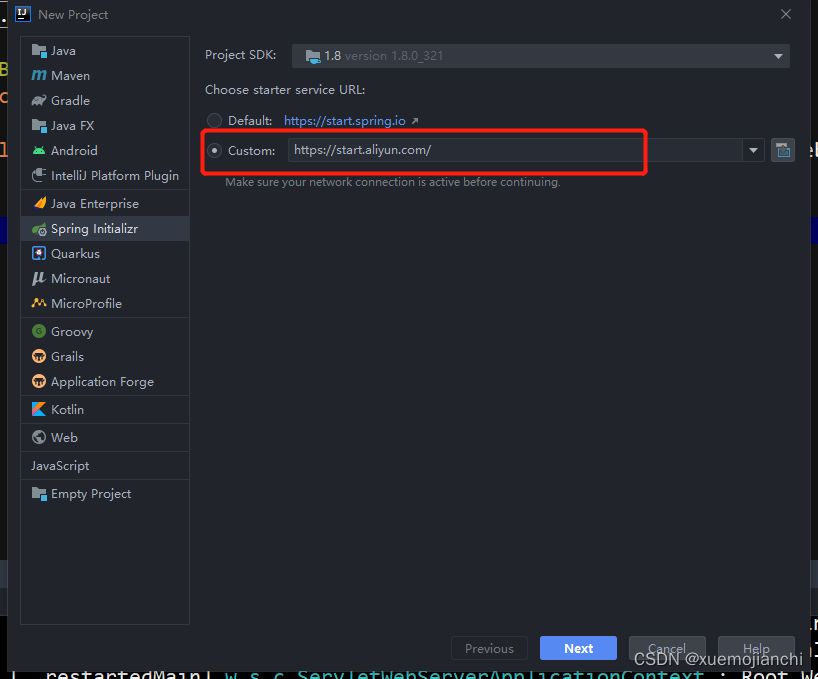Close the New Project dialog
Image resolution: width=818 pixels, height=679 pixels.
coord(786,14)
